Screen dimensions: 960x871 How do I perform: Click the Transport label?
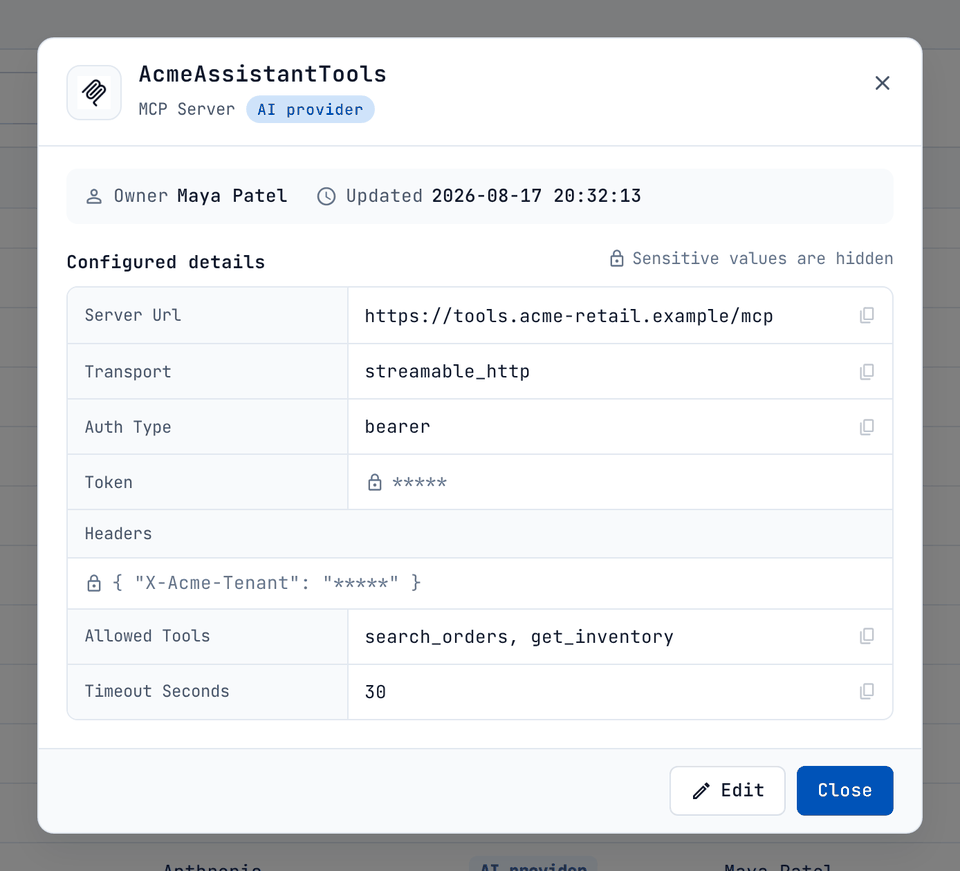pyautogui.click(x=128, y=372)
